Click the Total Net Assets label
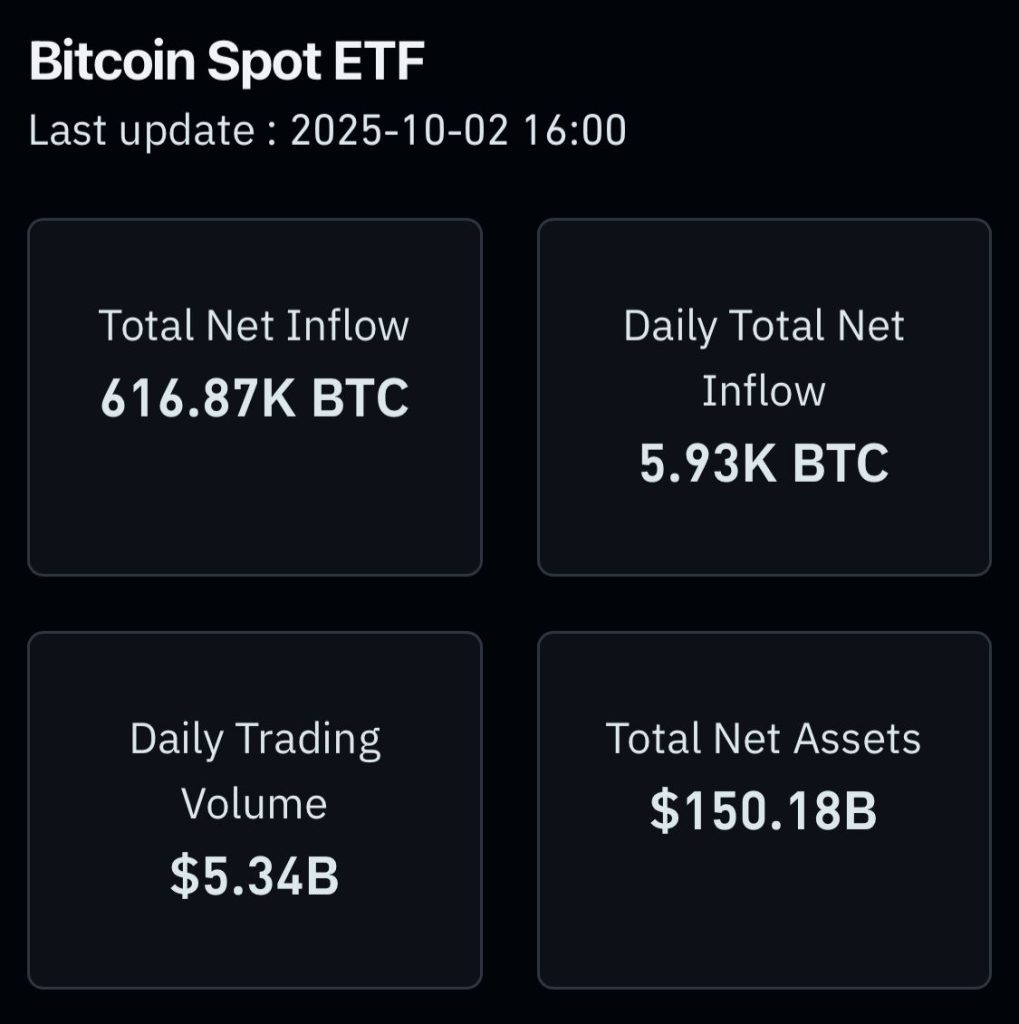 click(764, 740)
